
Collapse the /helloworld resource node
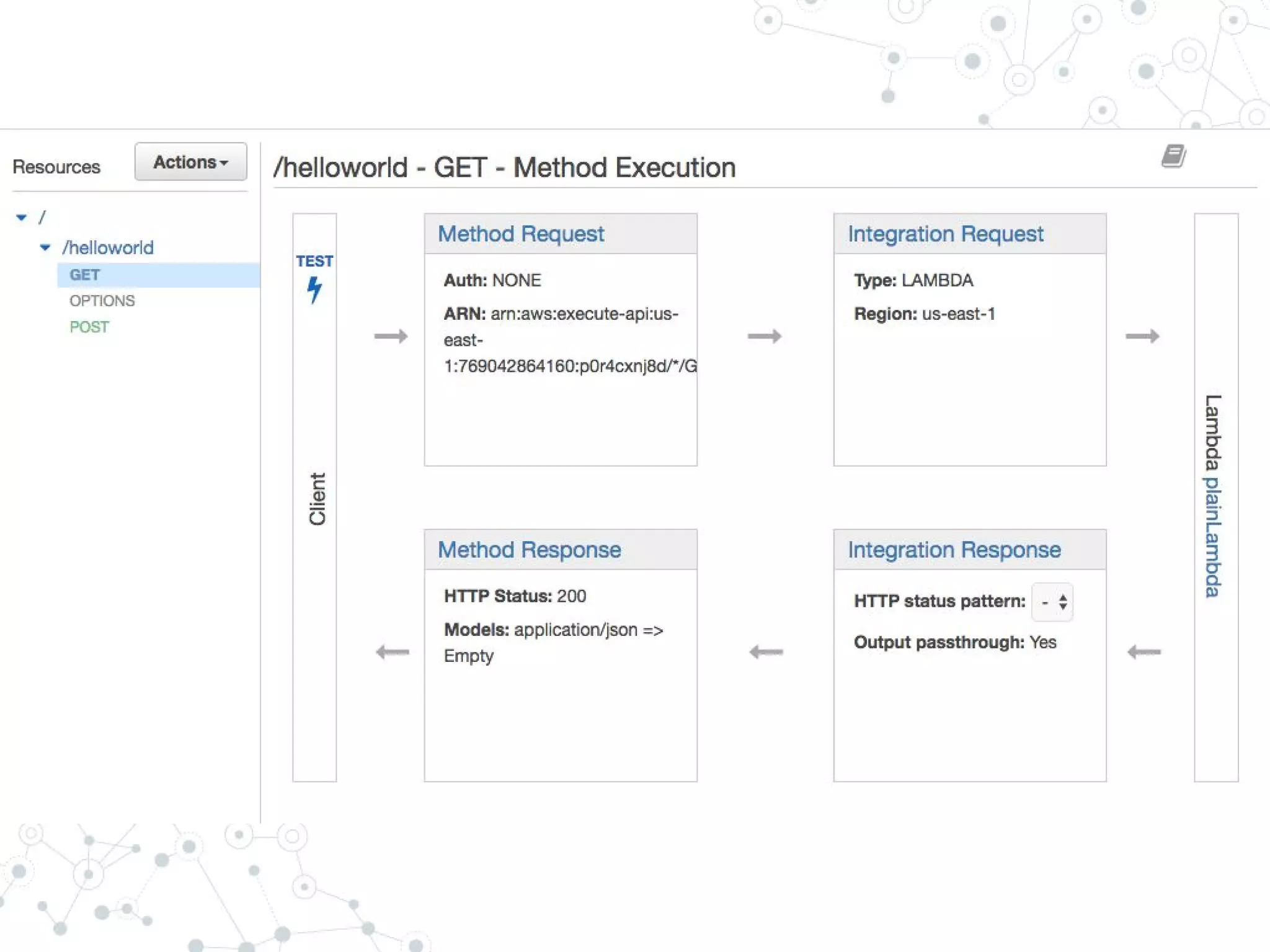coord(45,248)
